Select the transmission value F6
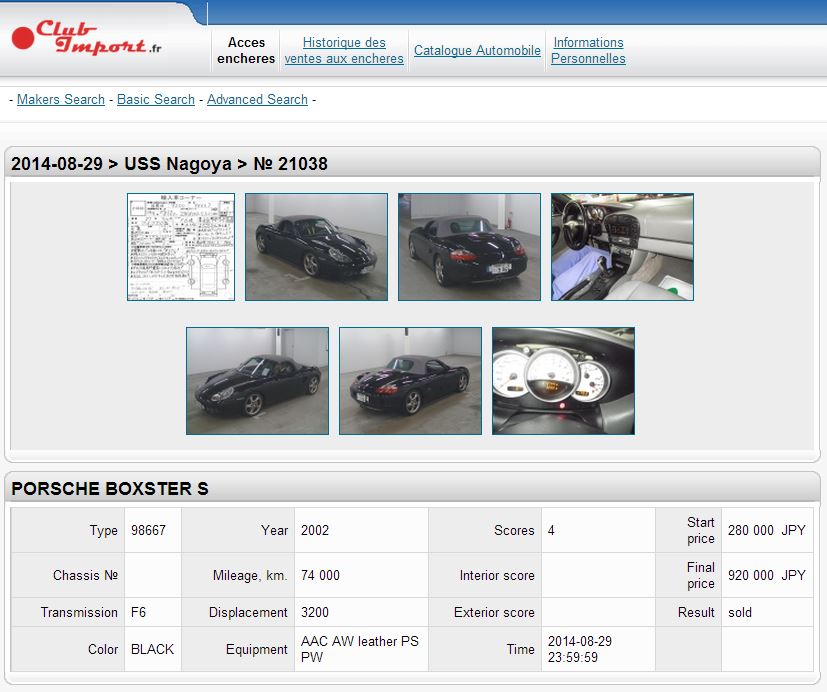Viewport: 827px width, 692px height. tap(138, 612)
